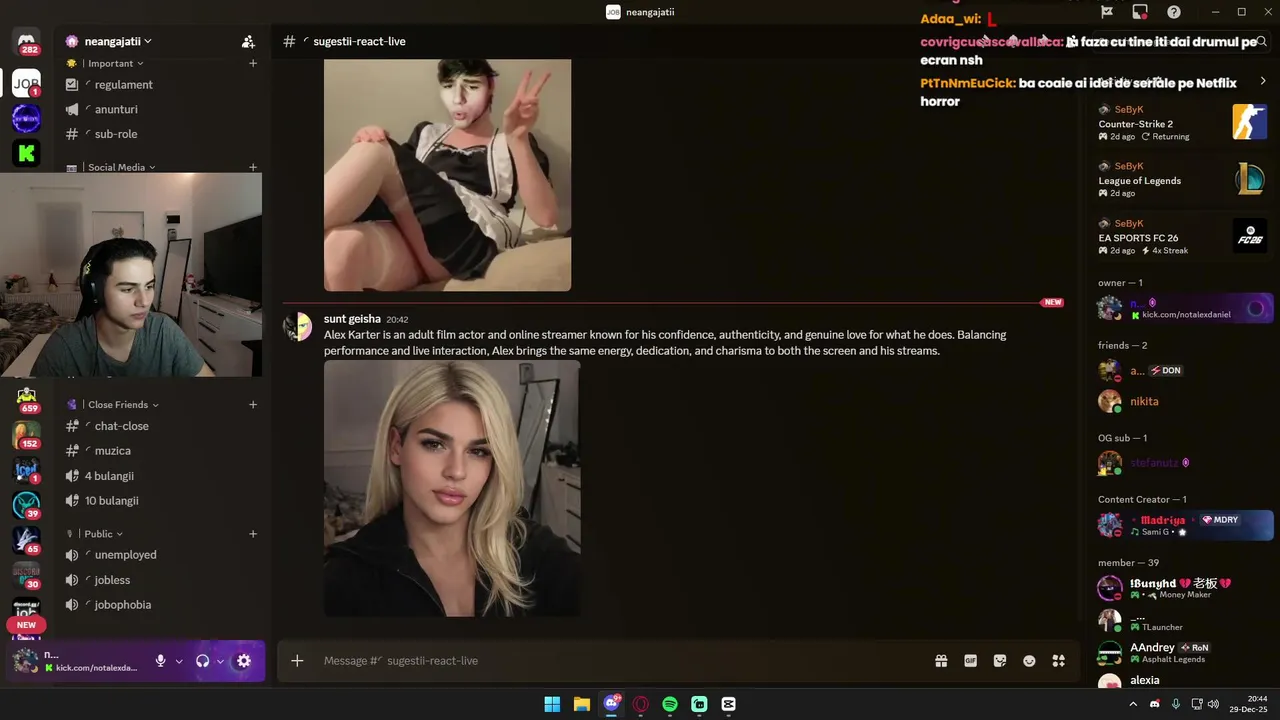Open sunt geisha username in chat

352,319
